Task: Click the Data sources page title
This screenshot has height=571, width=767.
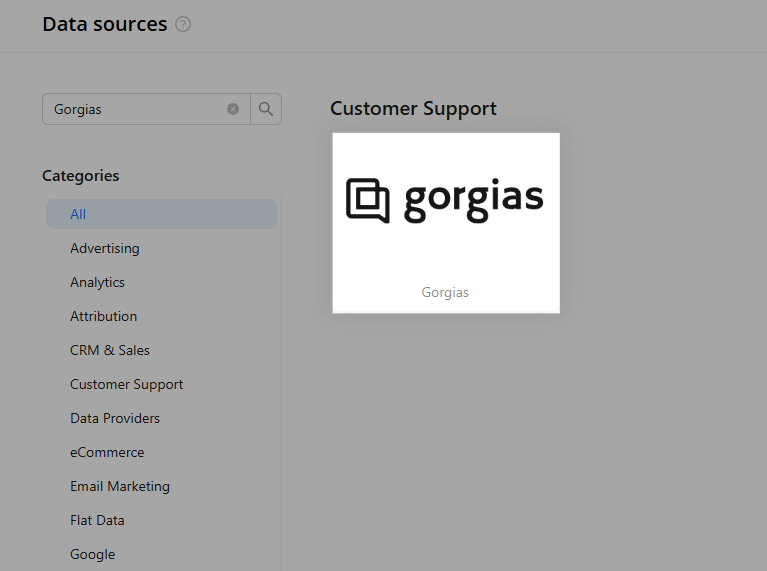Action: [x=105, y=24]
